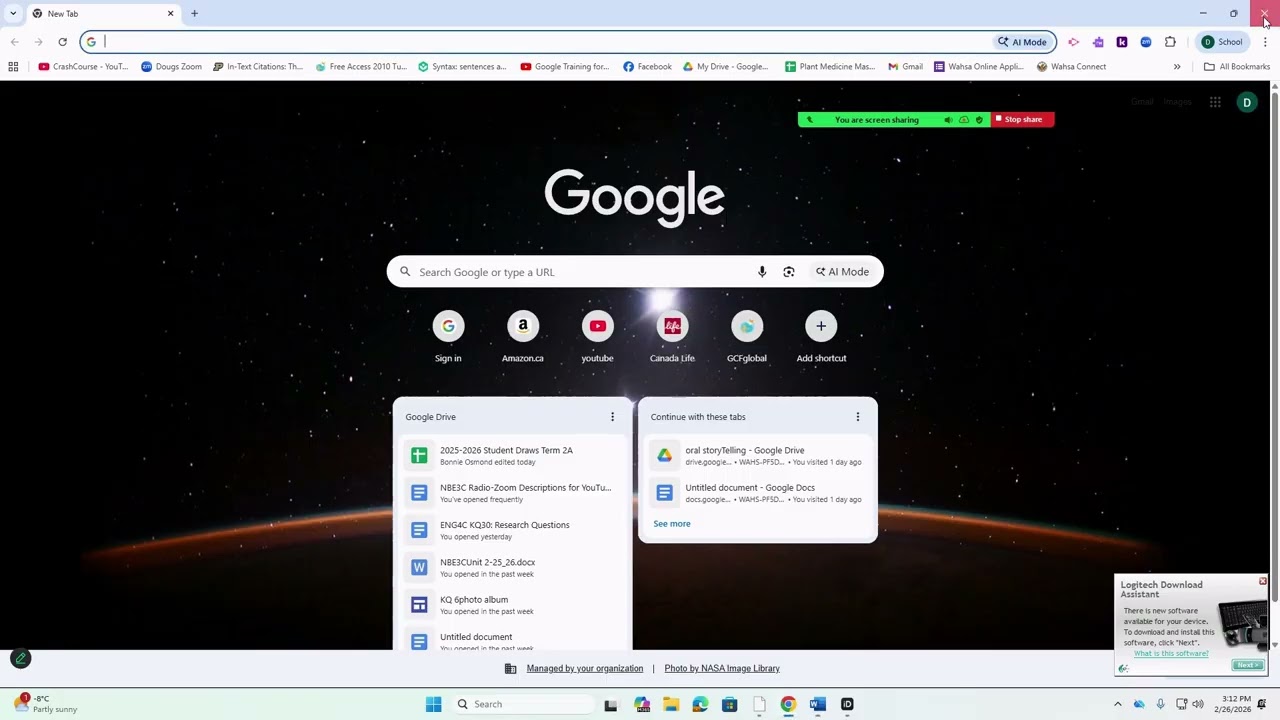Open NBE3C Radio-Zoom Descriptions document
Viewport: 1280px width, 720px height.
point(512,493)
